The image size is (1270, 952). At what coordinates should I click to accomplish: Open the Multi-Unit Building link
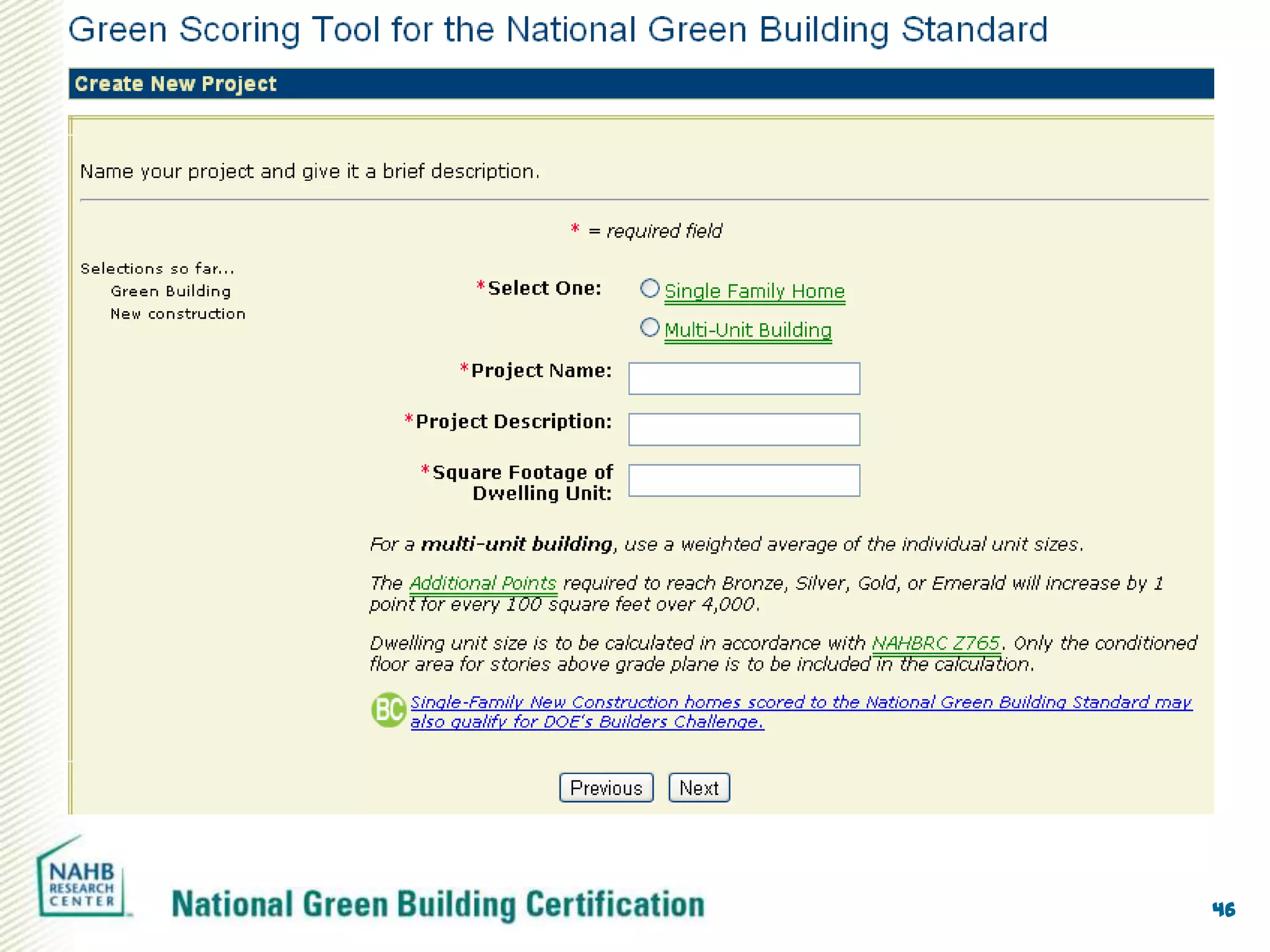[747, 330]
